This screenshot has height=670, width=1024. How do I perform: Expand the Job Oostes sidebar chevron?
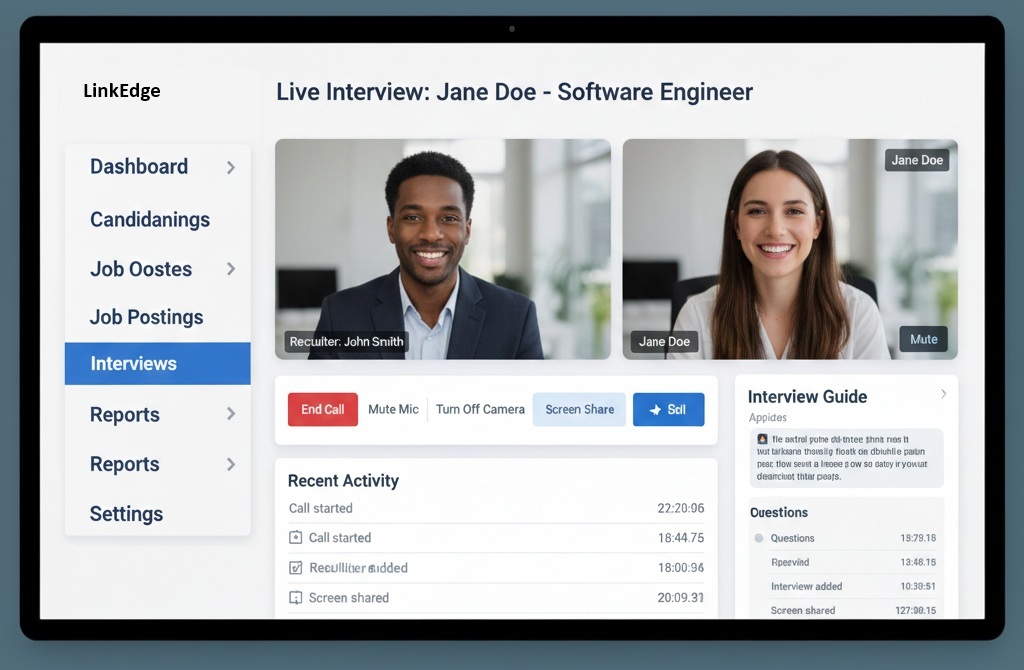coord(231,269)
